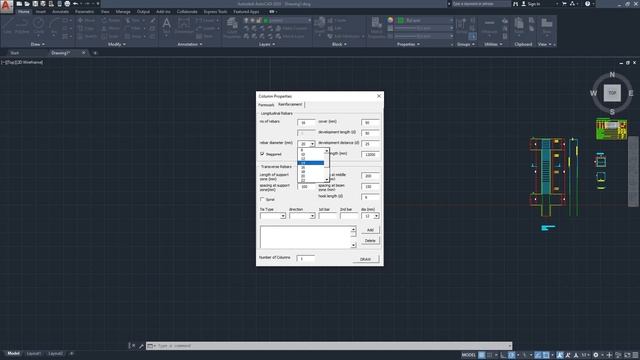Click the Plot printer quick-access icon
Image resolution: width=640 pixels, height=360 pixels.
click(x=67, y=4)
